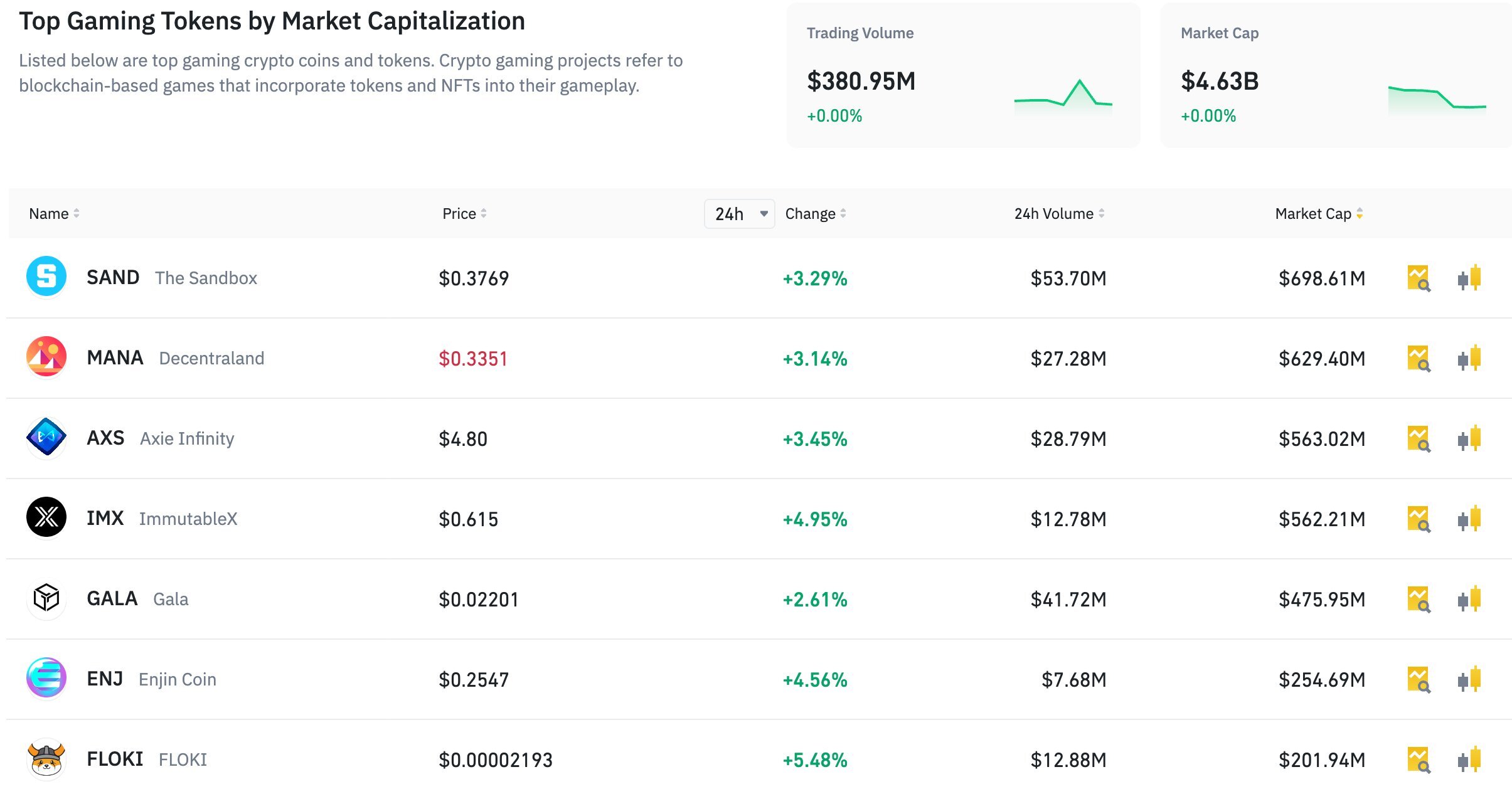Open the GALA trade candlestick icon
Screen dimensions: 1512x799
click(x=1469, y=599)
